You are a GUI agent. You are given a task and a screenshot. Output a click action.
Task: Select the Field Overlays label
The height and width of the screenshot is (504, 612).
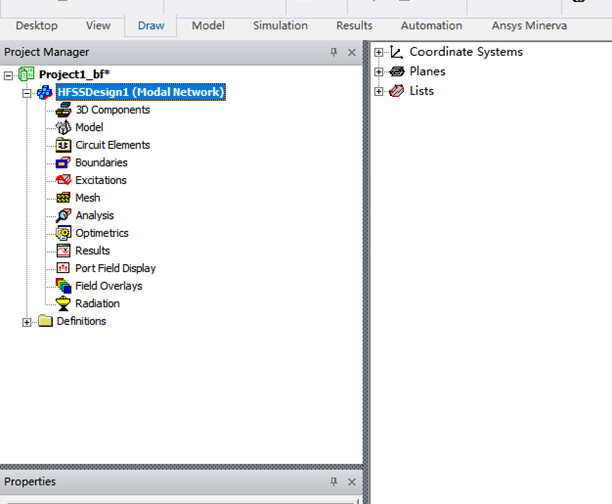click(x=109, y=286)
